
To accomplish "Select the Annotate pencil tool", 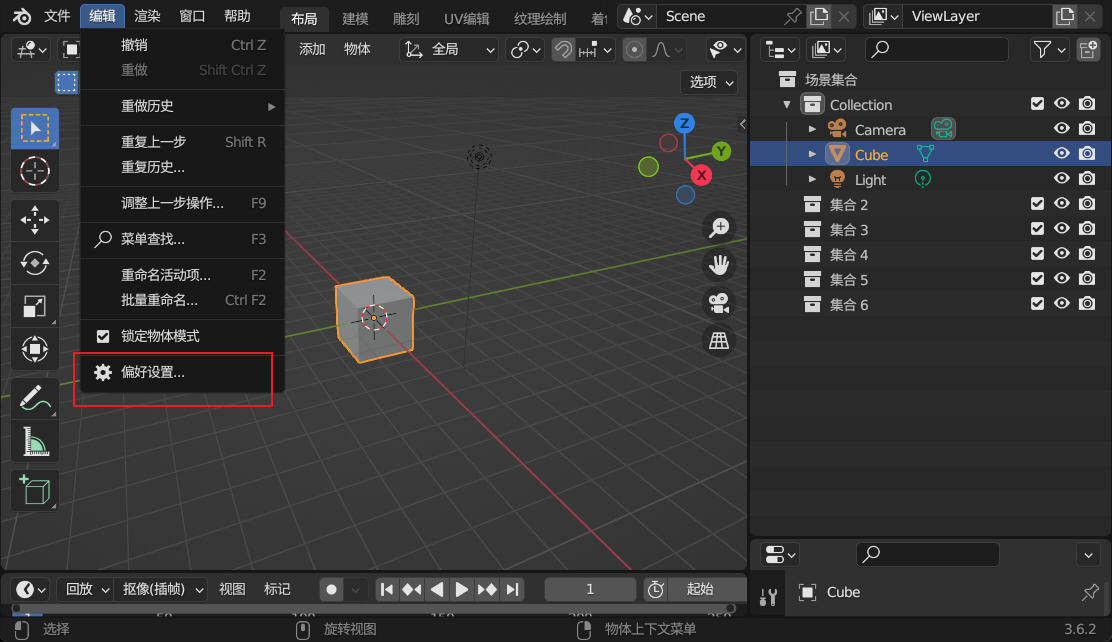I will [35, 397].
